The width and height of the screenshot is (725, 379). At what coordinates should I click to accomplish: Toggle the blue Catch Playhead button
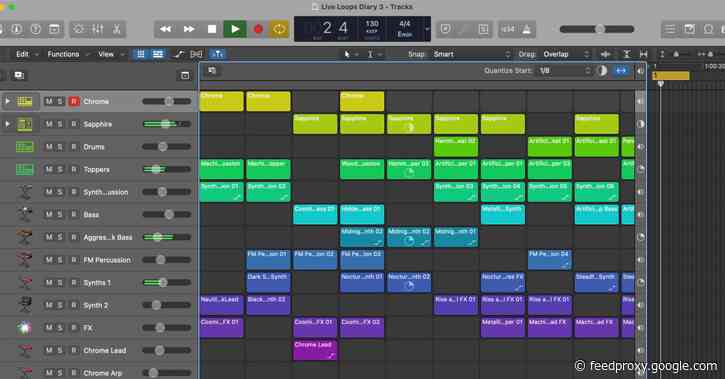[217, 54]
